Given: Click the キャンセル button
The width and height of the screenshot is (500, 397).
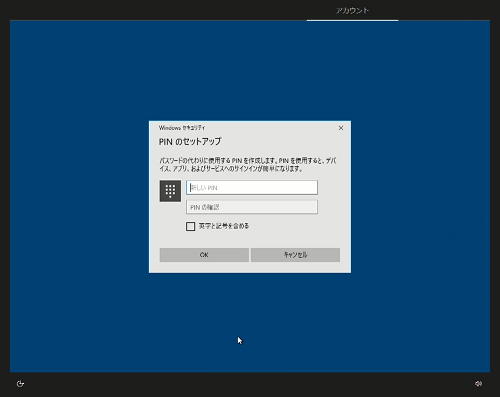Looking at the screenshot, I should pos(295,255).
